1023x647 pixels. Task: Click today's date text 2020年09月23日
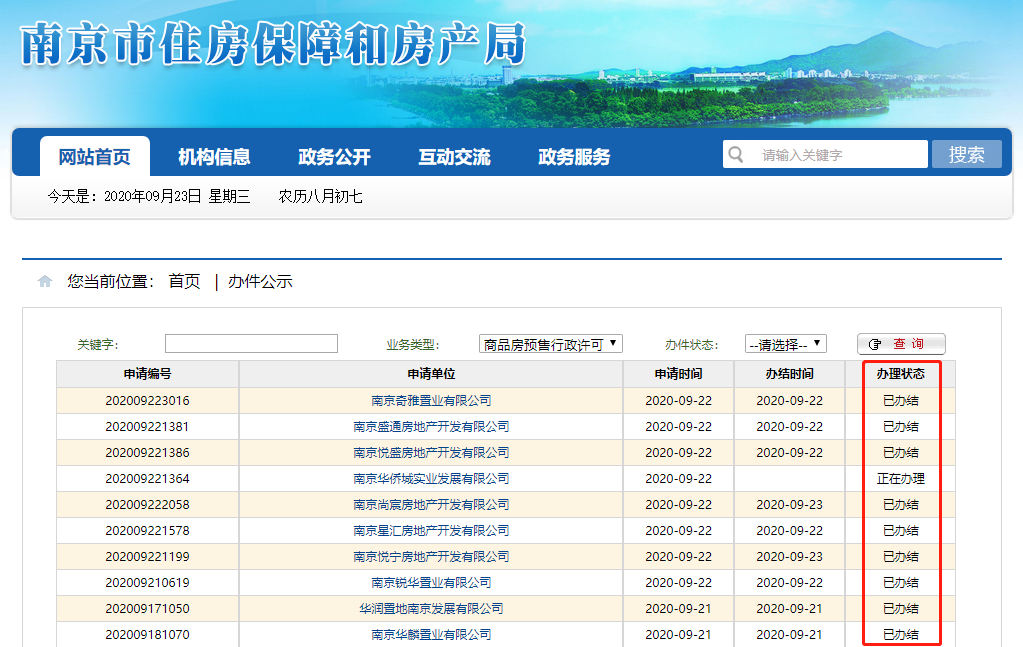tap(153, 196)
